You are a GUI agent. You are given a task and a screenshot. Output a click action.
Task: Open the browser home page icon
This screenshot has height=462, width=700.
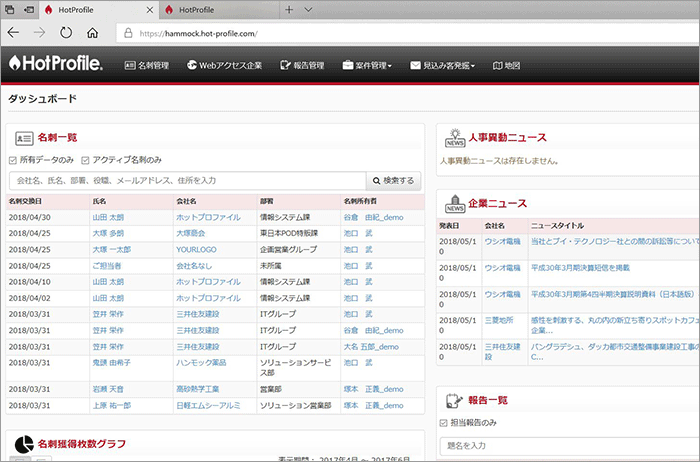point(92,33)
